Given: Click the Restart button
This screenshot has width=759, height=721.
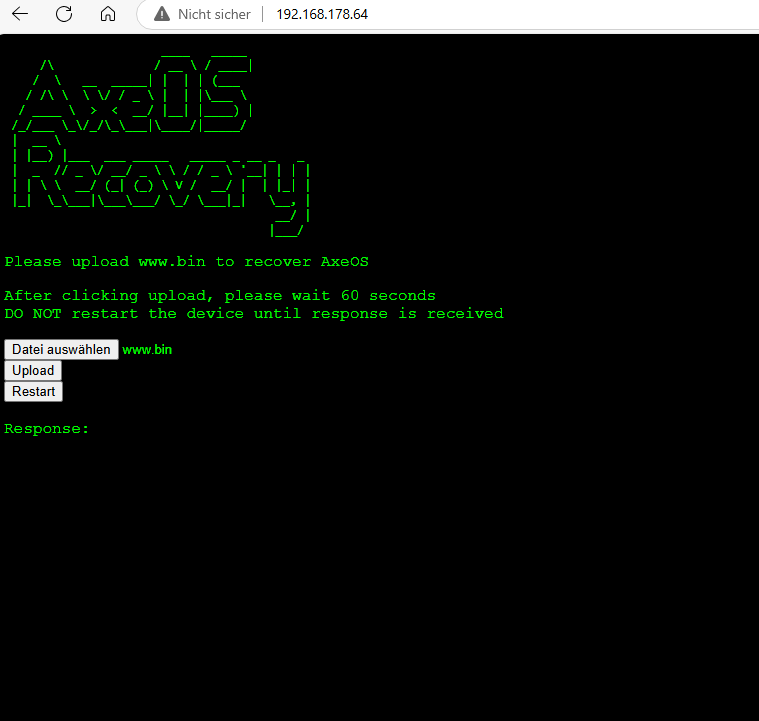Looking at the screenshot, I should click(x=33, y=391).
